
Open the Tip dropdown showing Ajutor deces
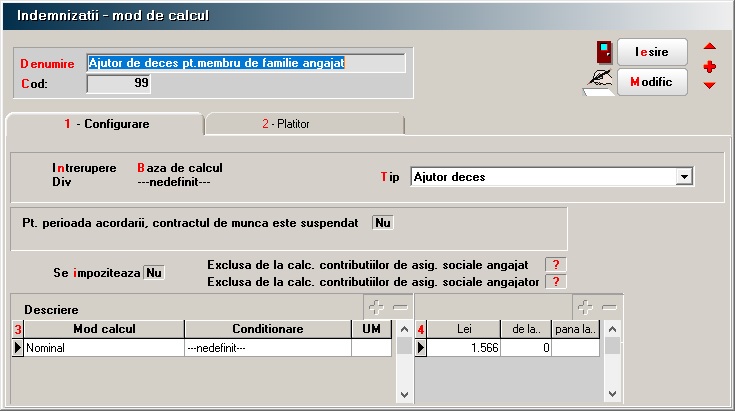(x=684, y=177)
